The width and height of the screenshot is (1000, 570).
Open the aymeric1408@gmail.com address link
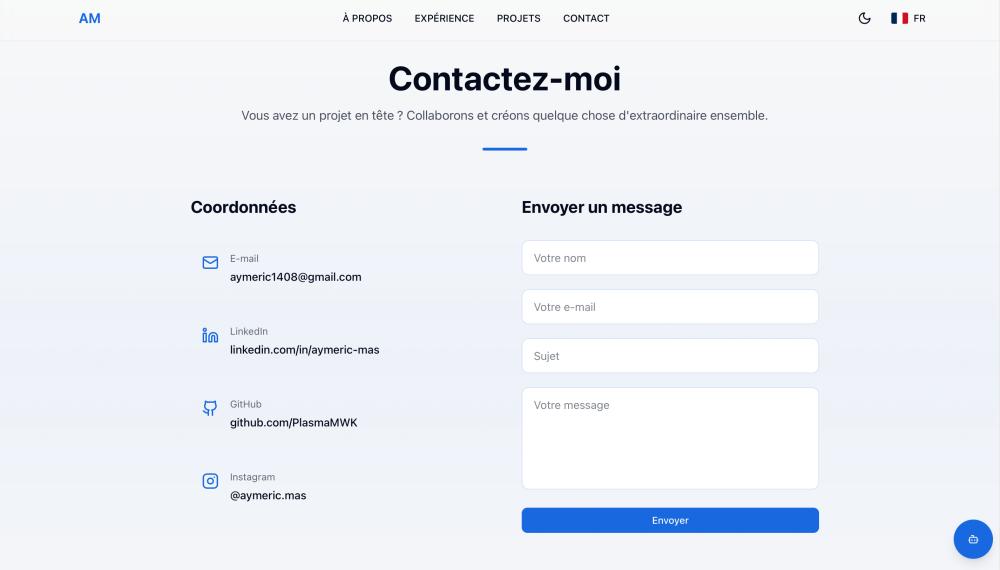[x=295, y=277]
